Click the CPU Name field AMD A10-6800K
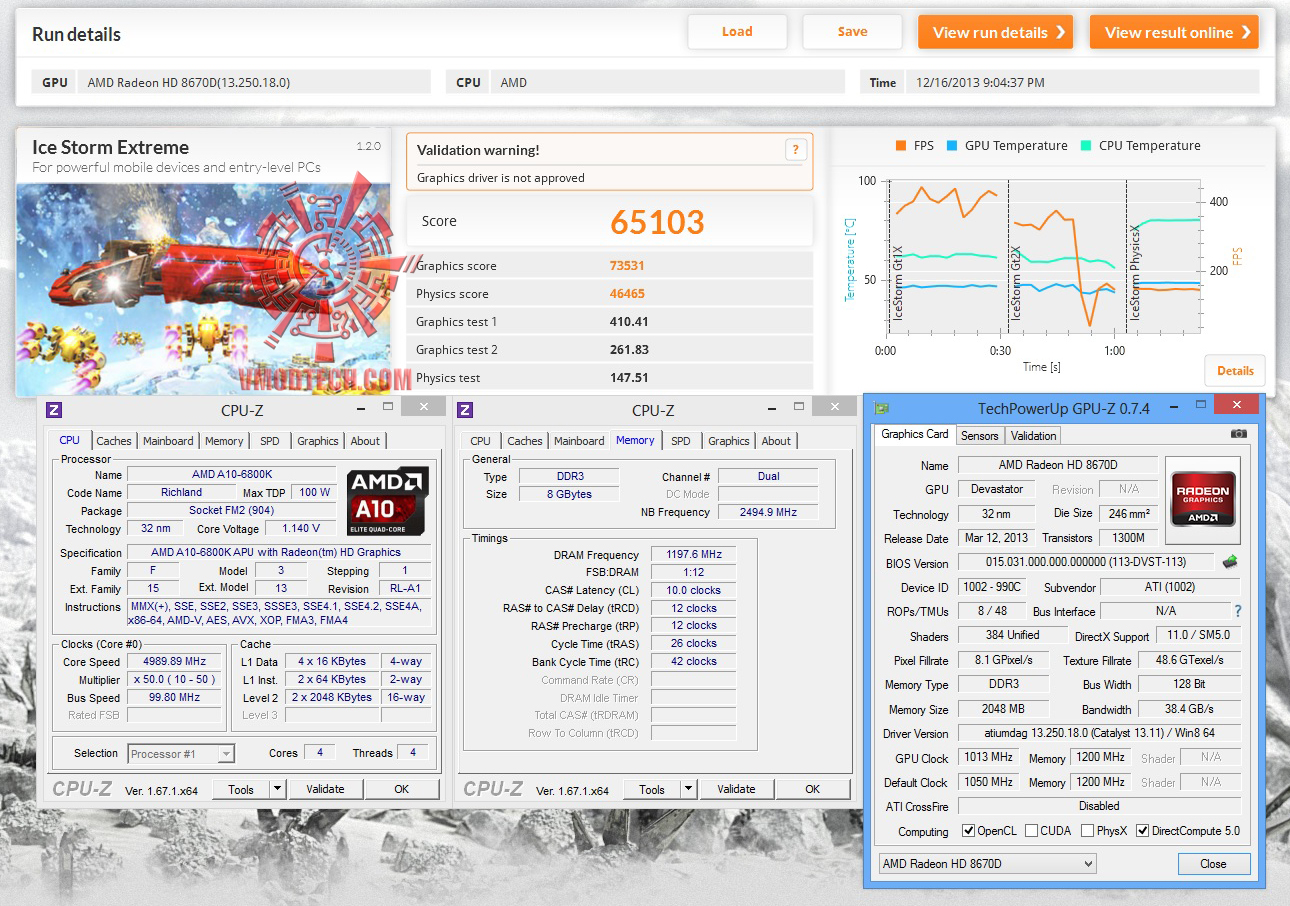The width and height of the screenshot is (1290, 906). [232, 474]
